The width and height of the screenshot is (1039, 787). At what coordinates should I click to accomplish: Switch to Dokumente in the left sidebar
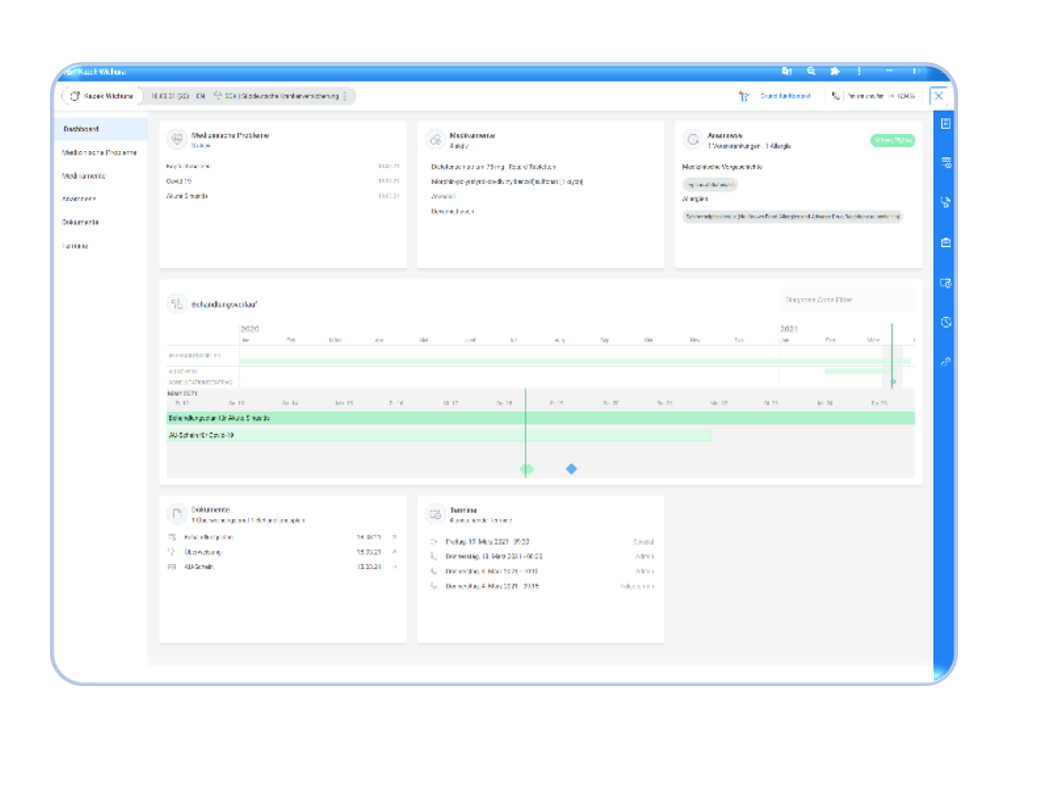tap(81, 222)
